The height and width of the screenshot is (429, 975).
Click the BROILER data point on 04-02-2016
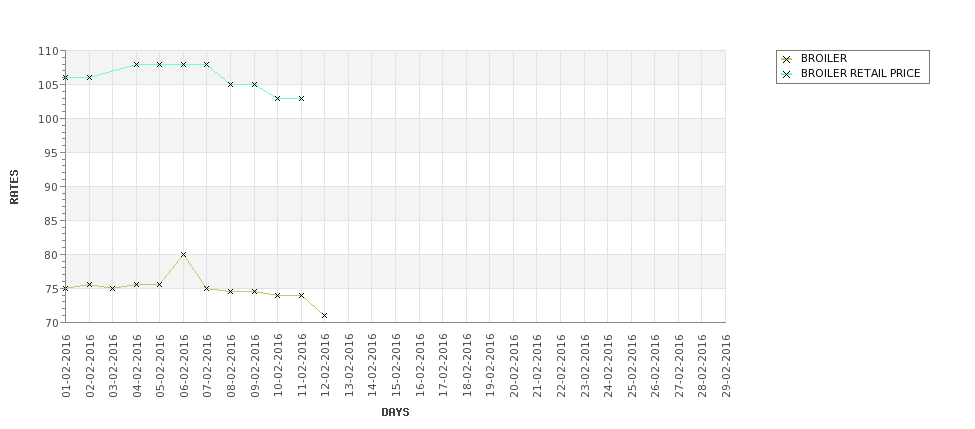[136, 284]
